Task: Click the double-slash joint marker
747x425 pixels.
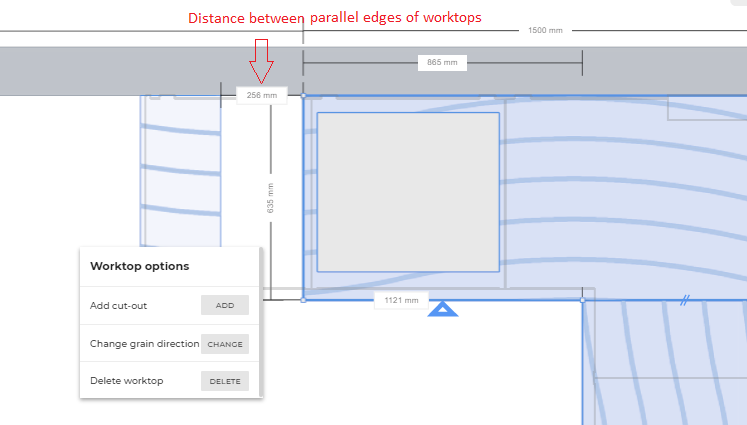Action: (x=685, y=300)
